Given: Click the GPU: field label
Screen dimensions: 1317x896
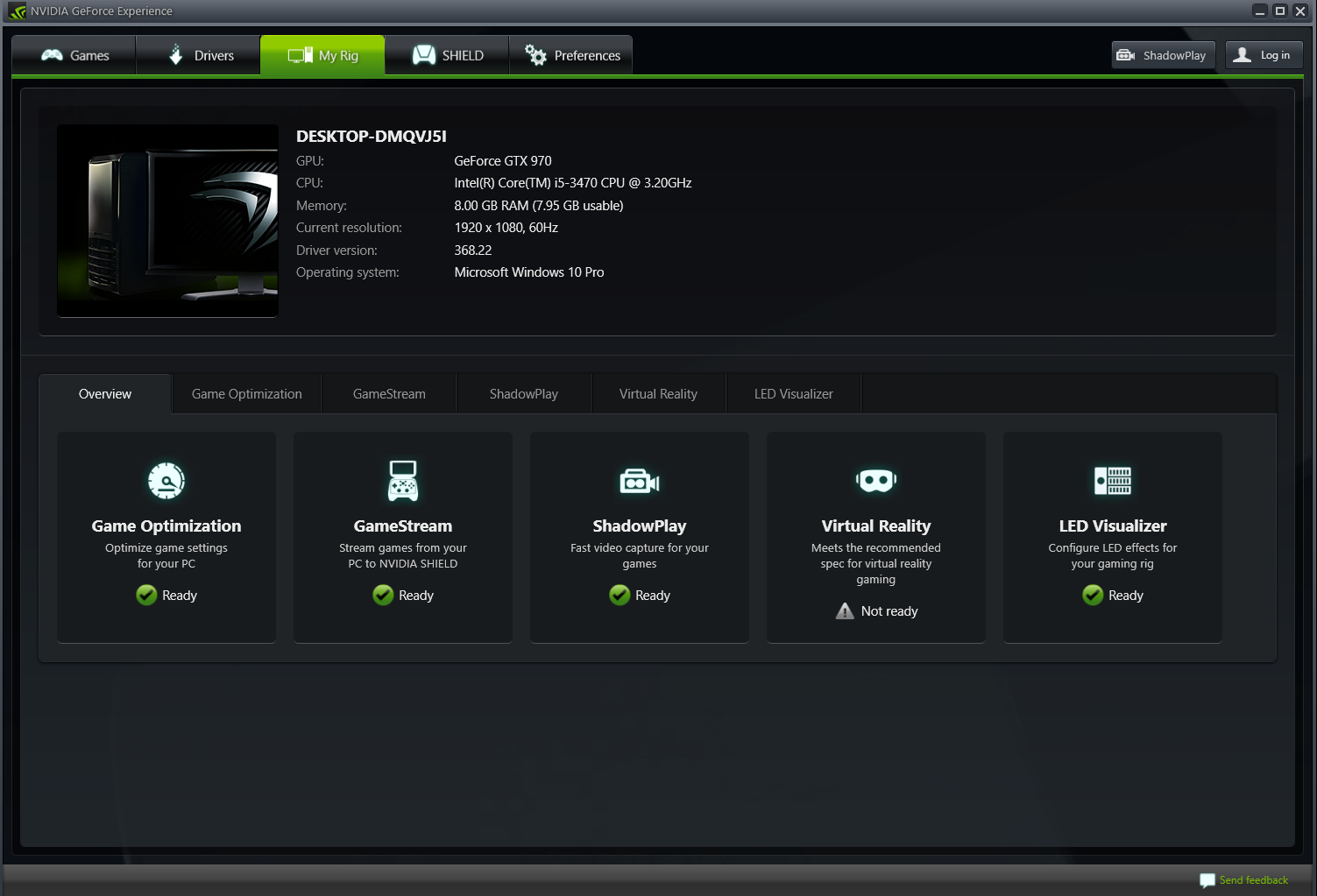Looking at the screenshot, I should (x=310, y=161).
